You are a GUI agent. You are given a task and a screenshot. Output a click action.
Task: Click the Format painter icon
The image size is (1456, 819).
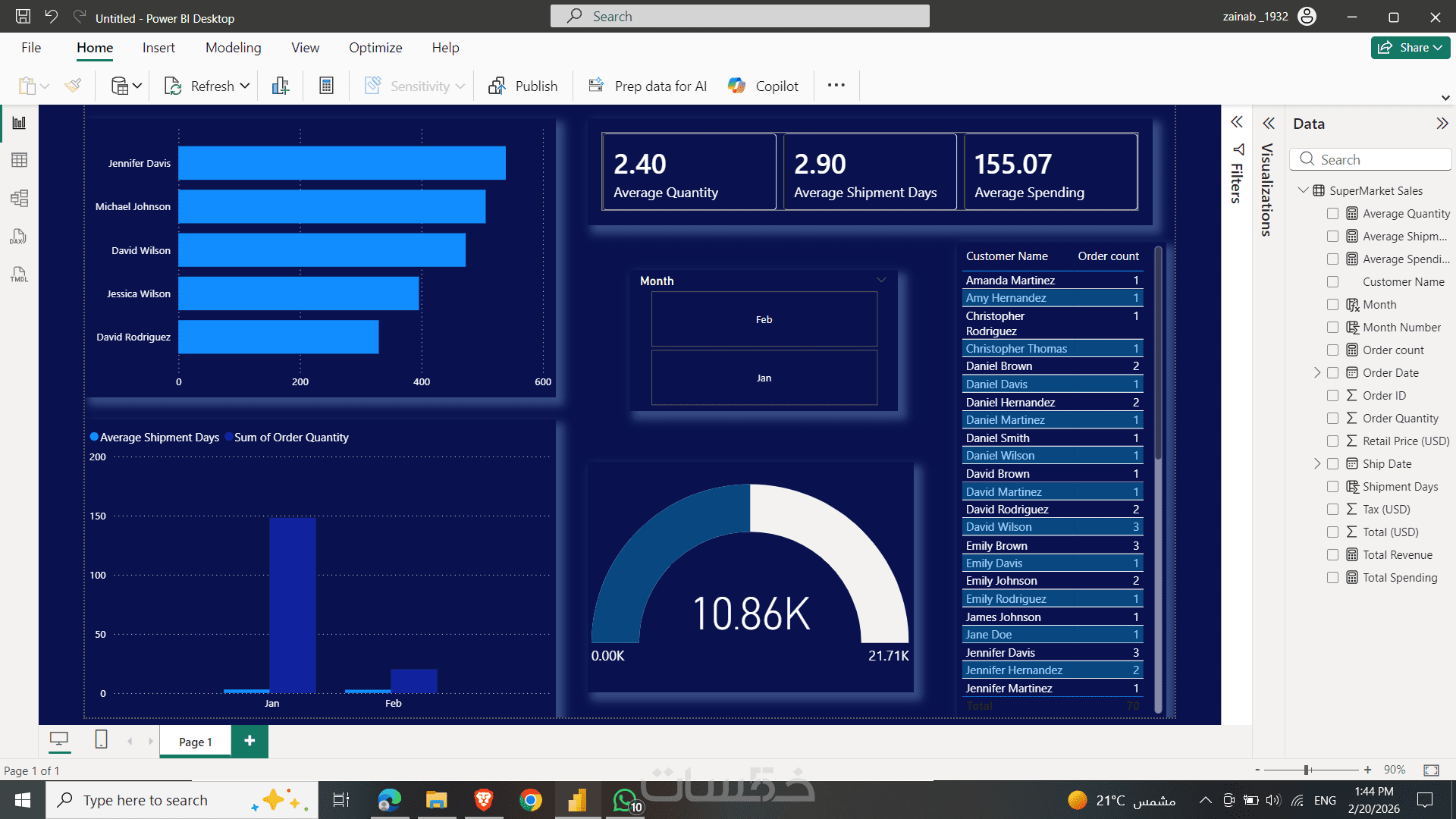click(x=73, y=86)
